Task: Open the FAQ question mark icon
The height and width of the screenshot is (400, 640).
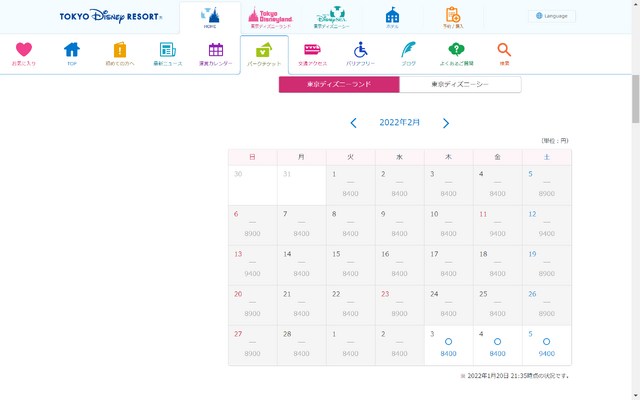Action: point(457,54)
